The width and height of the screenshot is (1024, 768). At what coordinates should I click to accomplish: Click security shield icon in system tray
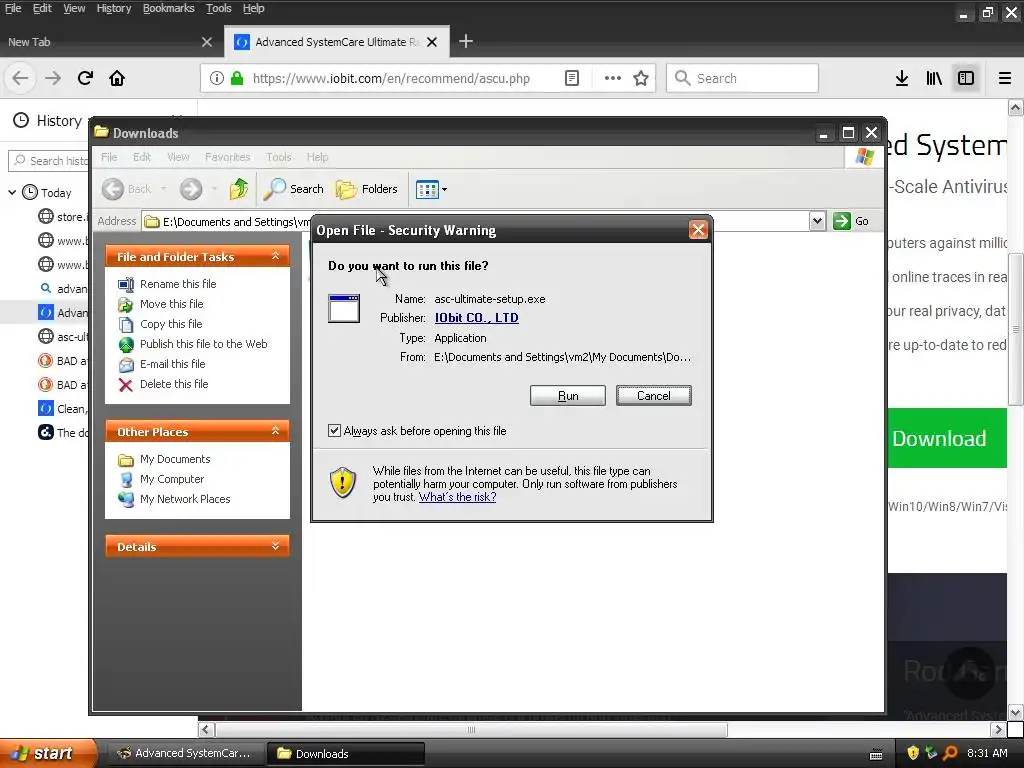coord(913,753)
